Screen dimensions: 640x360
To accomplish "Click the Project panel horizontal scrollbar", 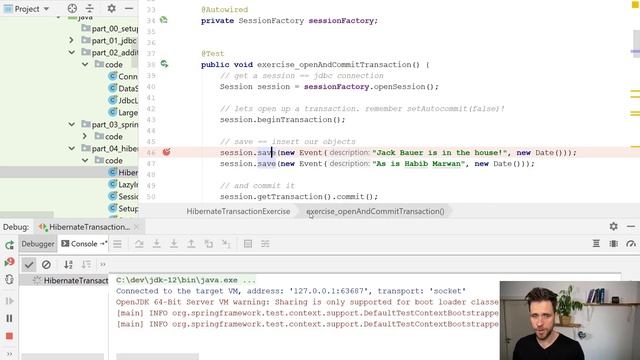I will 27,214.
